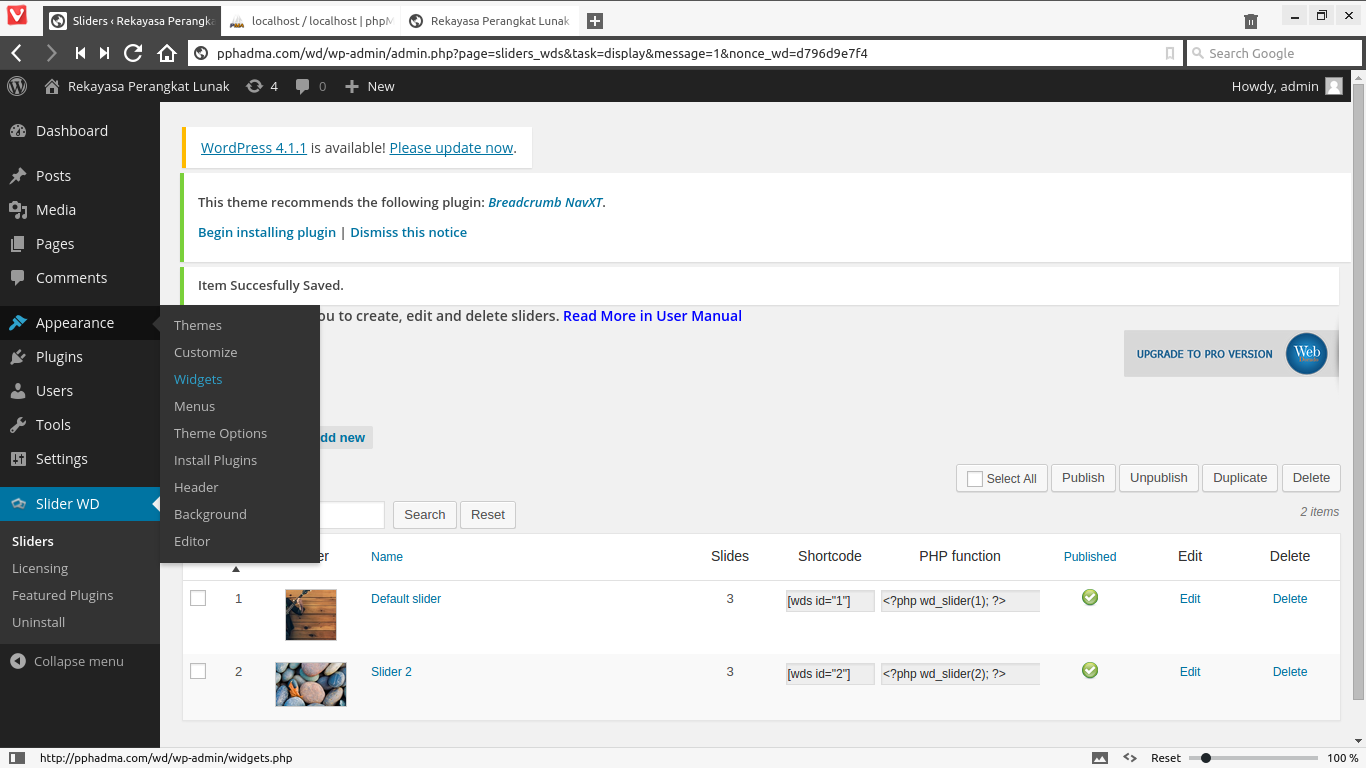Open Editor in the Appearance submenu
Viewport: 1366px width, 768px height.
point(192,541)
